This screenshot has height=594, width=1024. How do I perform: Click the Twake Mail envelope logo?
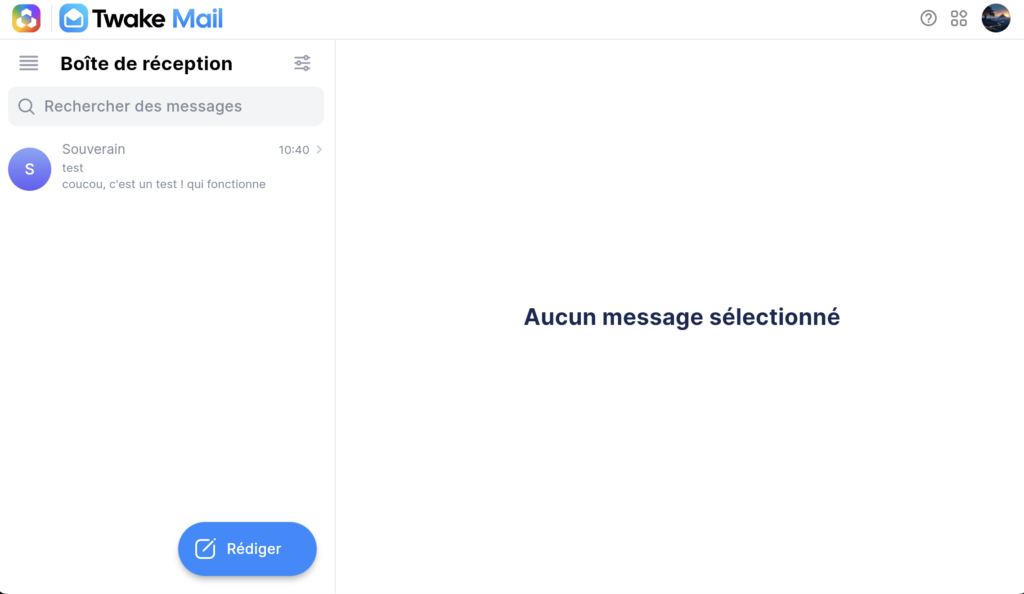[75, 17]
